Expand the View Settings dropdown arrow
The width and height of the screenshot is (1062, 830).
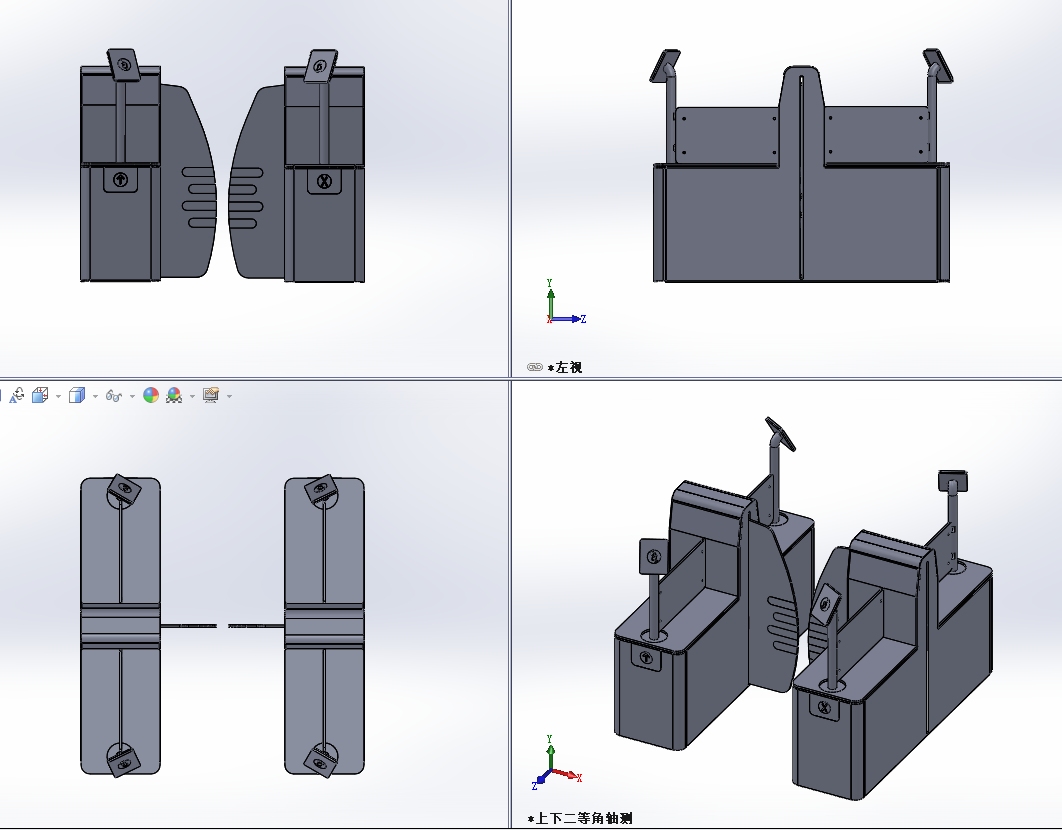click(230, 396)
